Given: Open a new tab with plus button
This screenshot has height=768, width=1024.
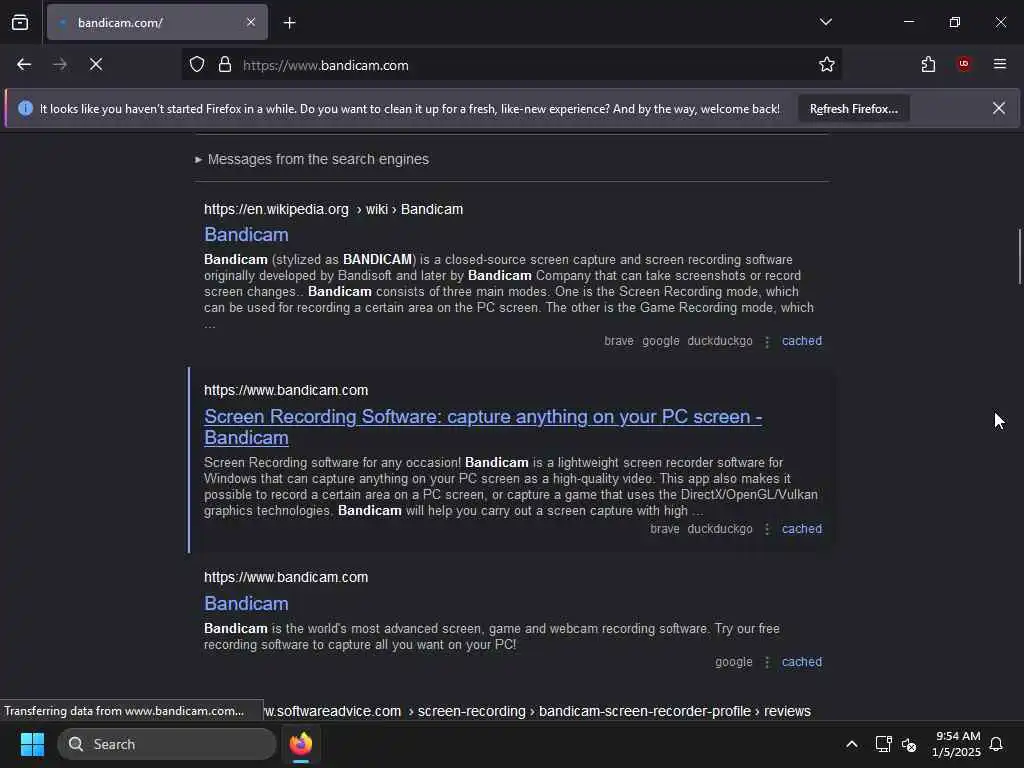Looking at the screenshot, I should click(289, 23).
